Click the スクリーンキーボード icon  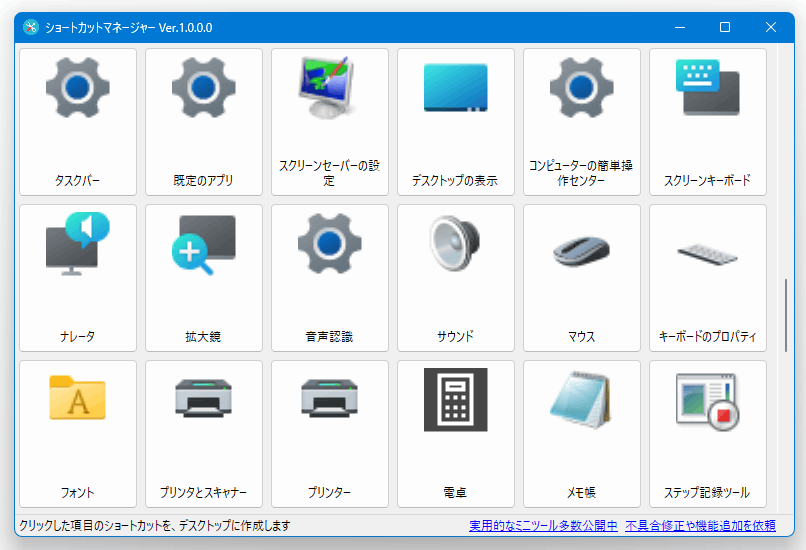coord(708,88)
